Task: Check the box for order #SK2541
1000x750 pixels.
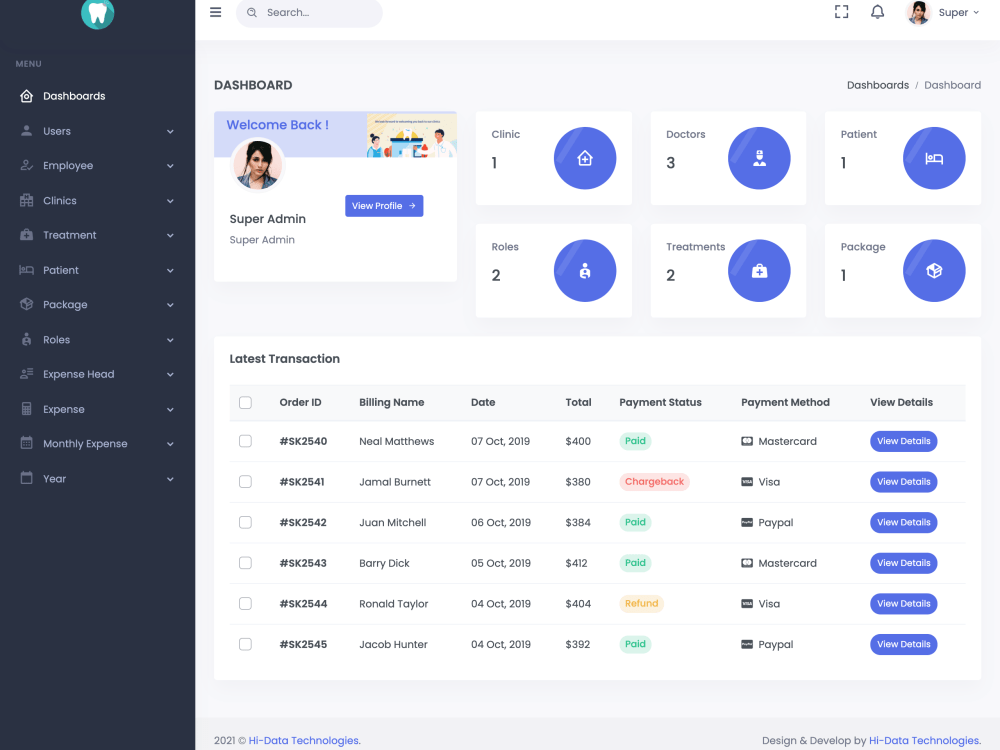Action: click(x=246, y=482)
